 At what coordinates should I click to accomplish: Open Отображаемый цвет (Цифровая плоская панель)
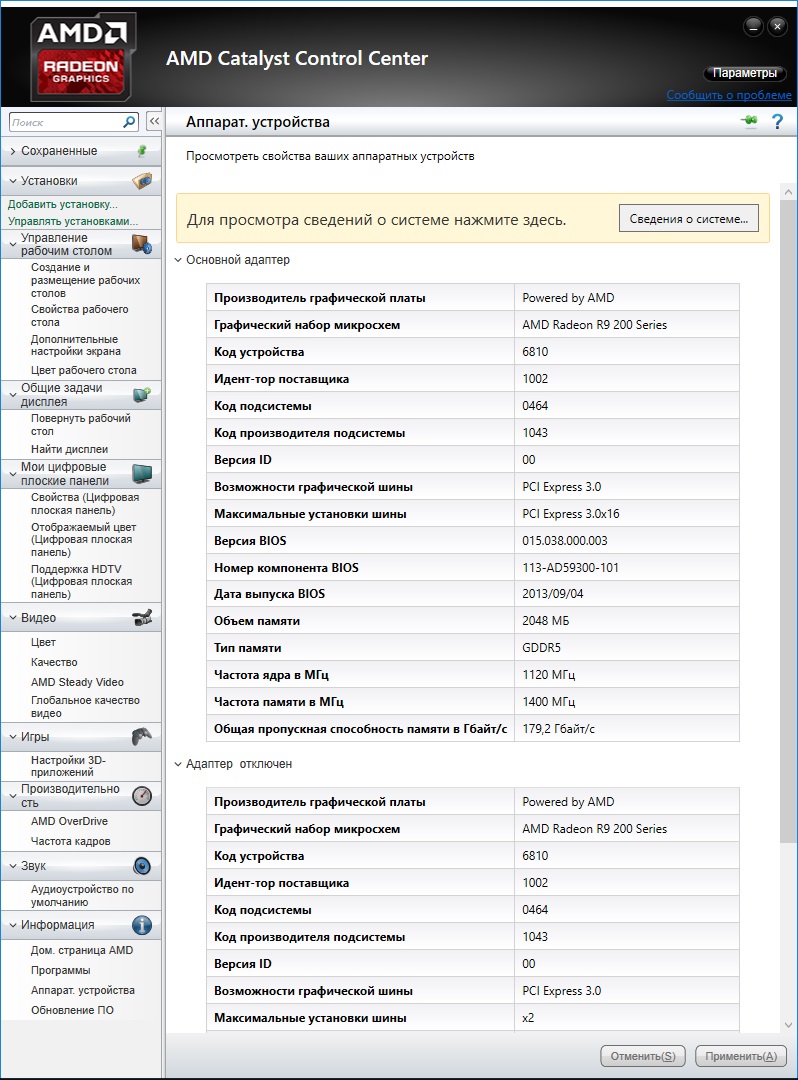click(83, 539)
